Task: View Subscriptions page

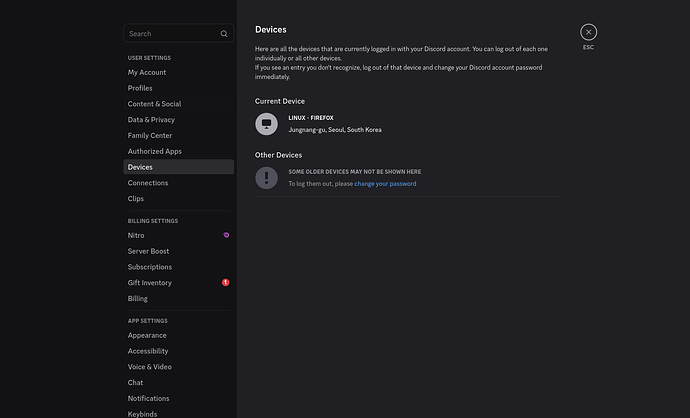Action: pyautogui.click(x=178, y=267)
